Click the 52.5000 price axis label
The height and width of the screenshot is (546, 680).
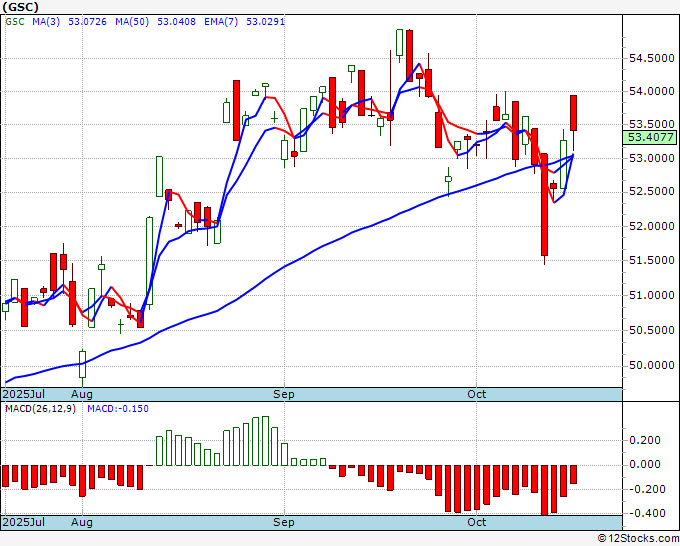[x=651, y=192]
